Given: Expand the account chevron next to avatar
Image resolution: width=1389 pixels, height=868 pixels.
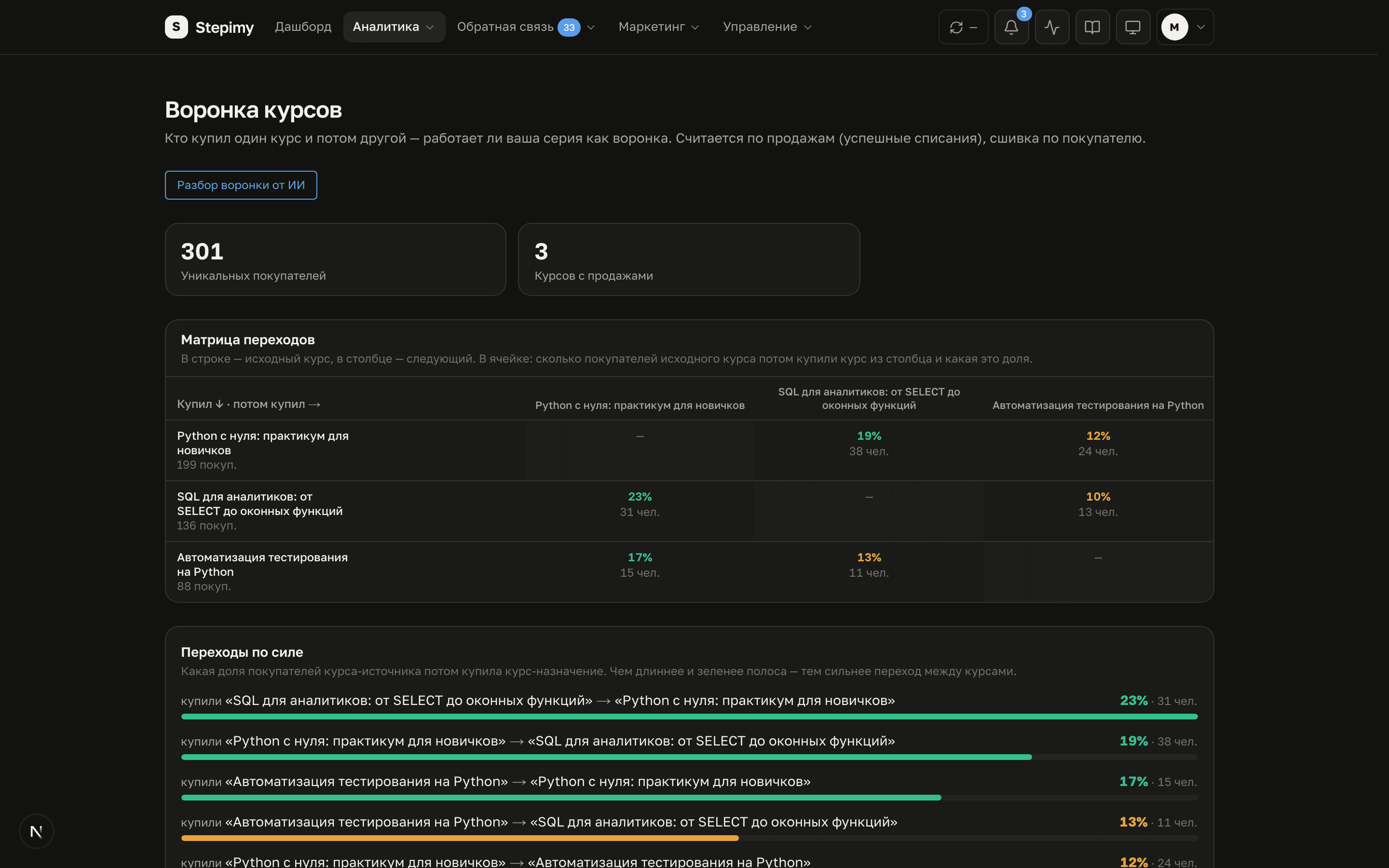Looking at the screenshot, I should point(1200,27).
